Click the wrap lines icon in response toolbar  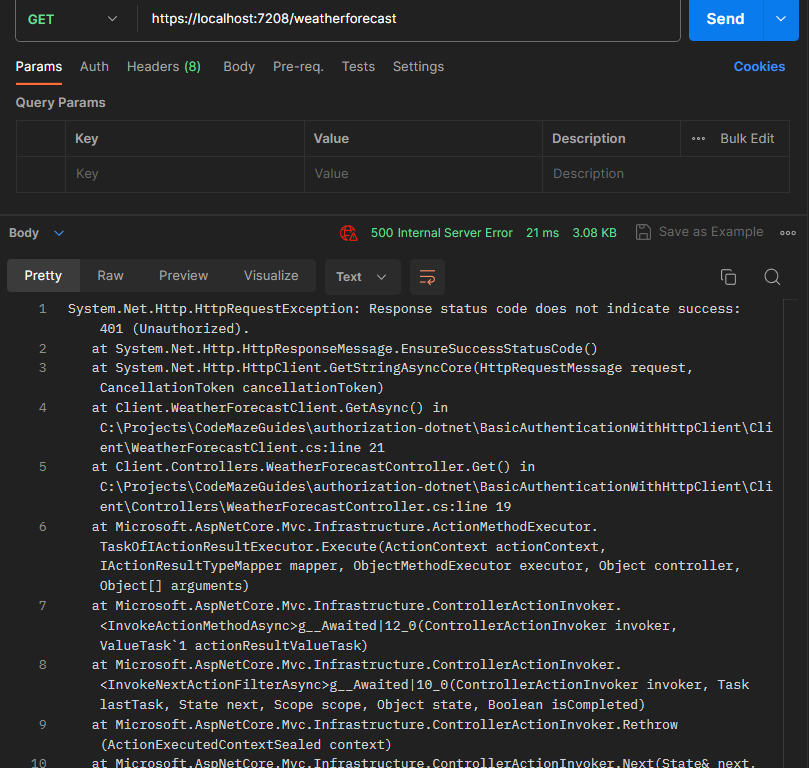tap(427, 276)
